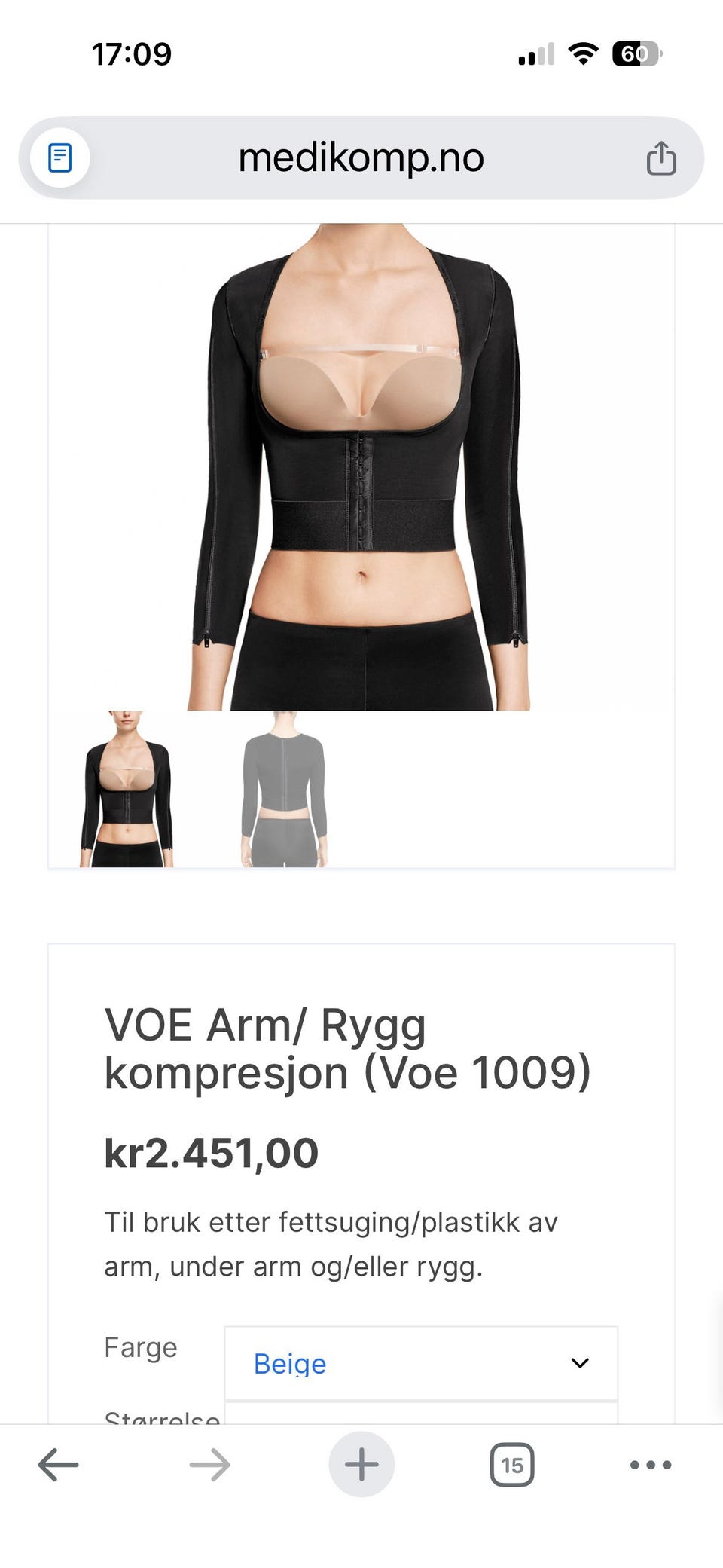Click the chevron in Beige selector
Screen dimensions: 723x1568
(580, 1363)
